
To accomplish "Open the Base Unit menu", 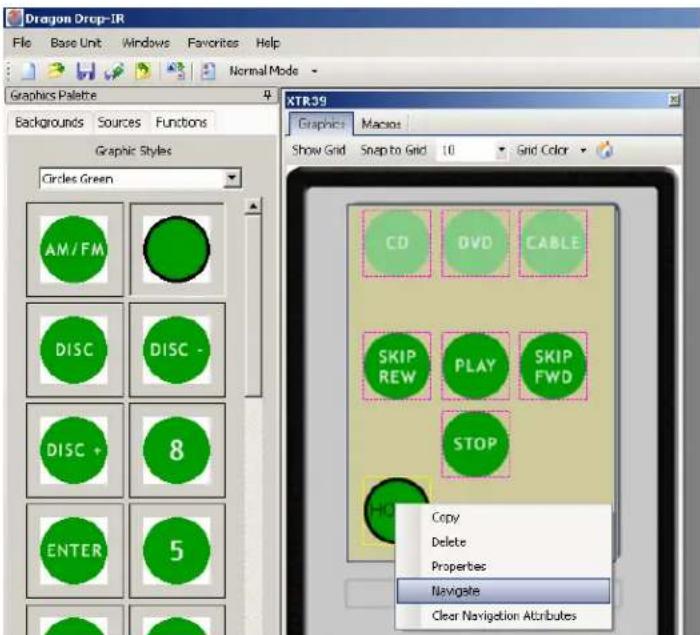I will (x=76, y=43).
